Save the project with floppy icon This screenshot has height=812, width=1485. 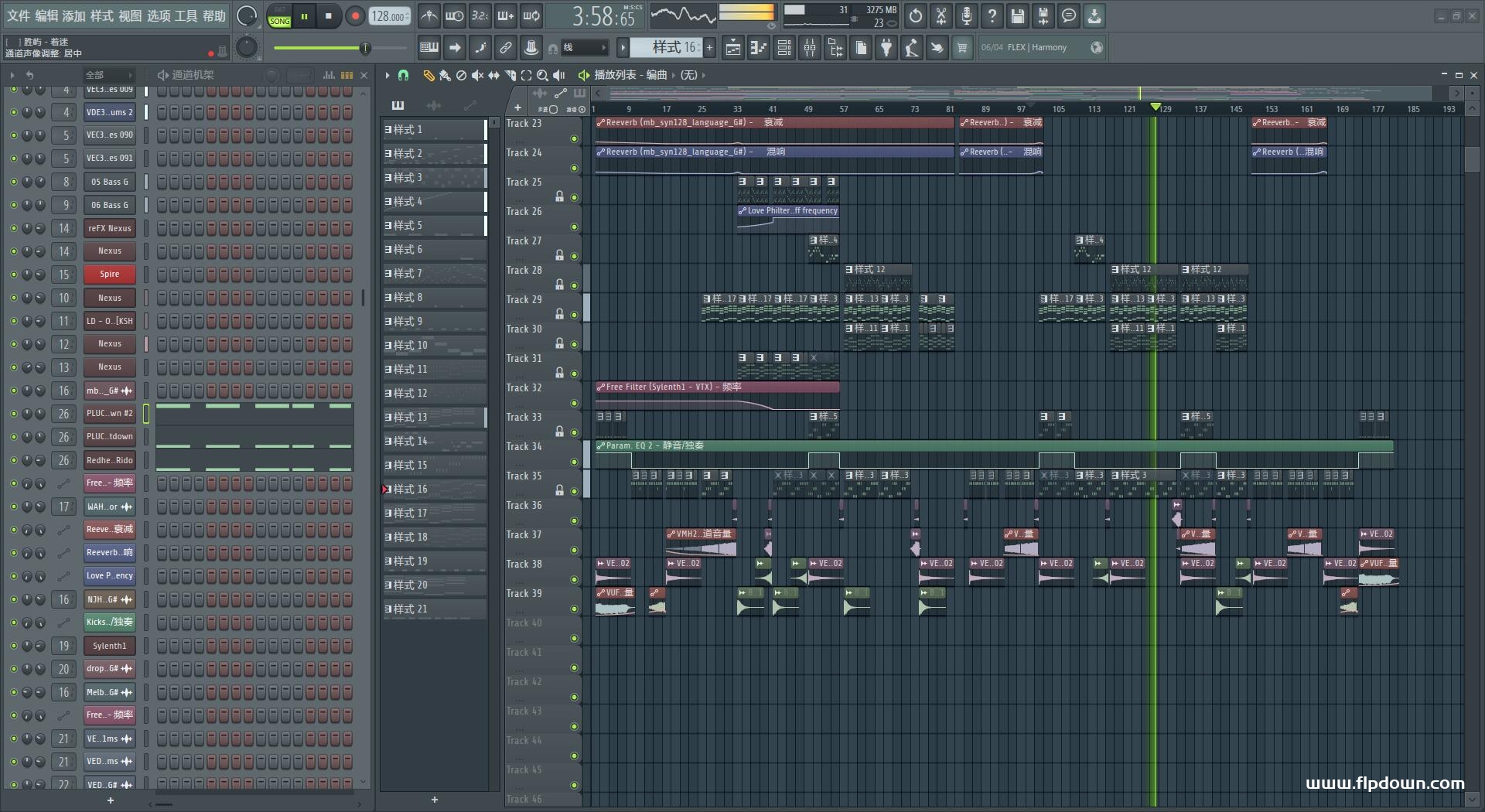click(x=1018, y=15)
